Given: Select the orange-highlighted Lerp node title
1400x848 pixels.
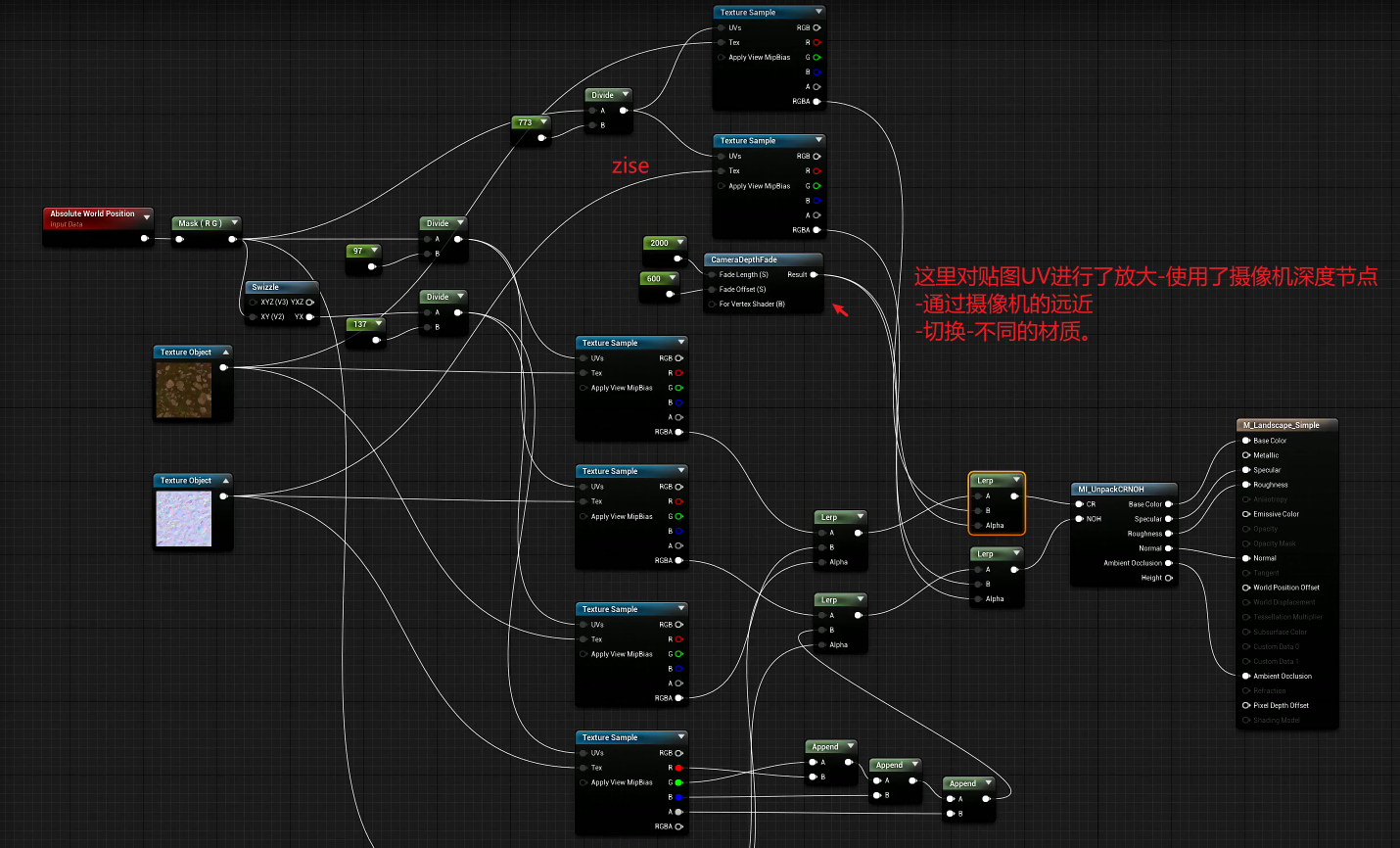Looking at the screenshot, I should point(985,480).
